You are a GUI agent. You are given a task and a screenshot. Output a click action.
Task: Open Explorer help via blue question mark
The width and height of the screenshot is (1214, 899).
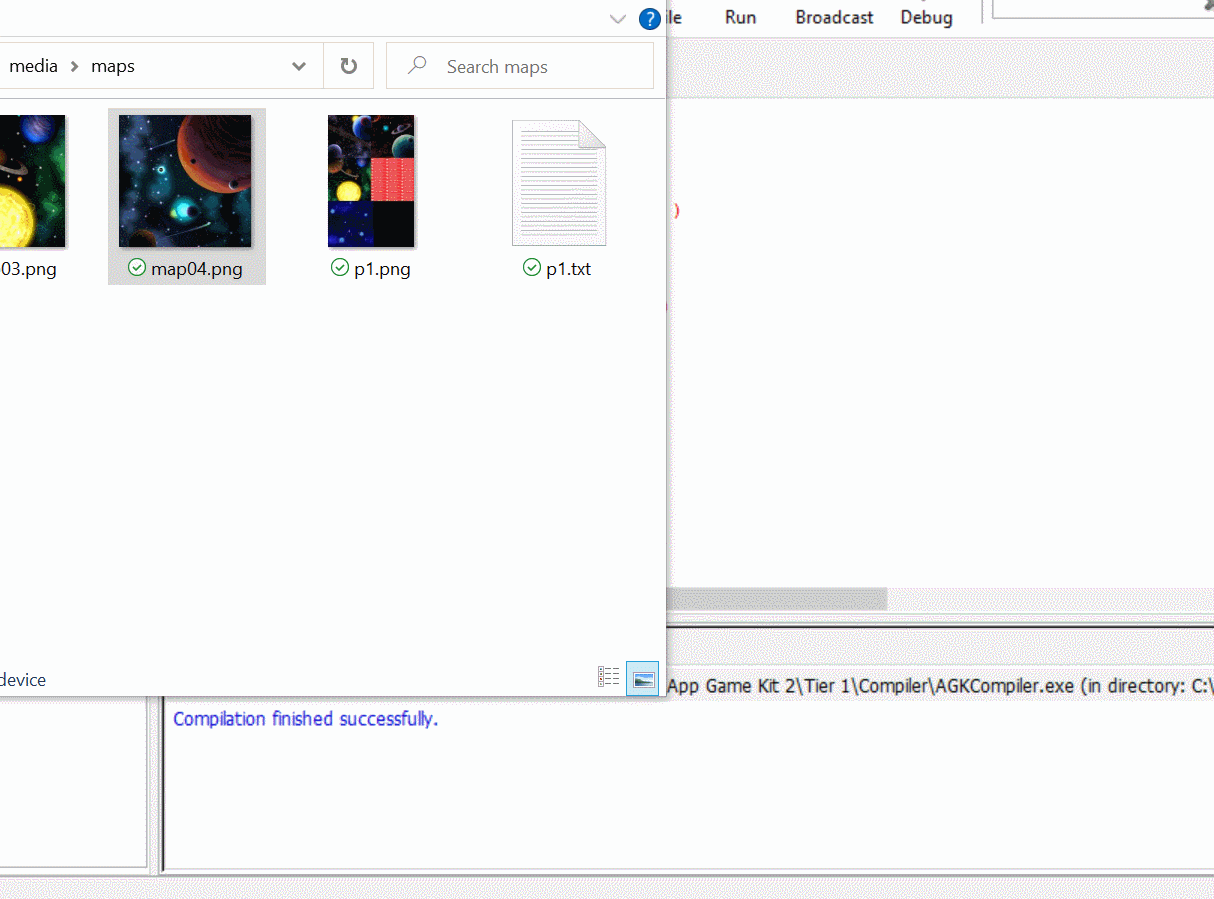pyautogui.click(x=649, y=18)
